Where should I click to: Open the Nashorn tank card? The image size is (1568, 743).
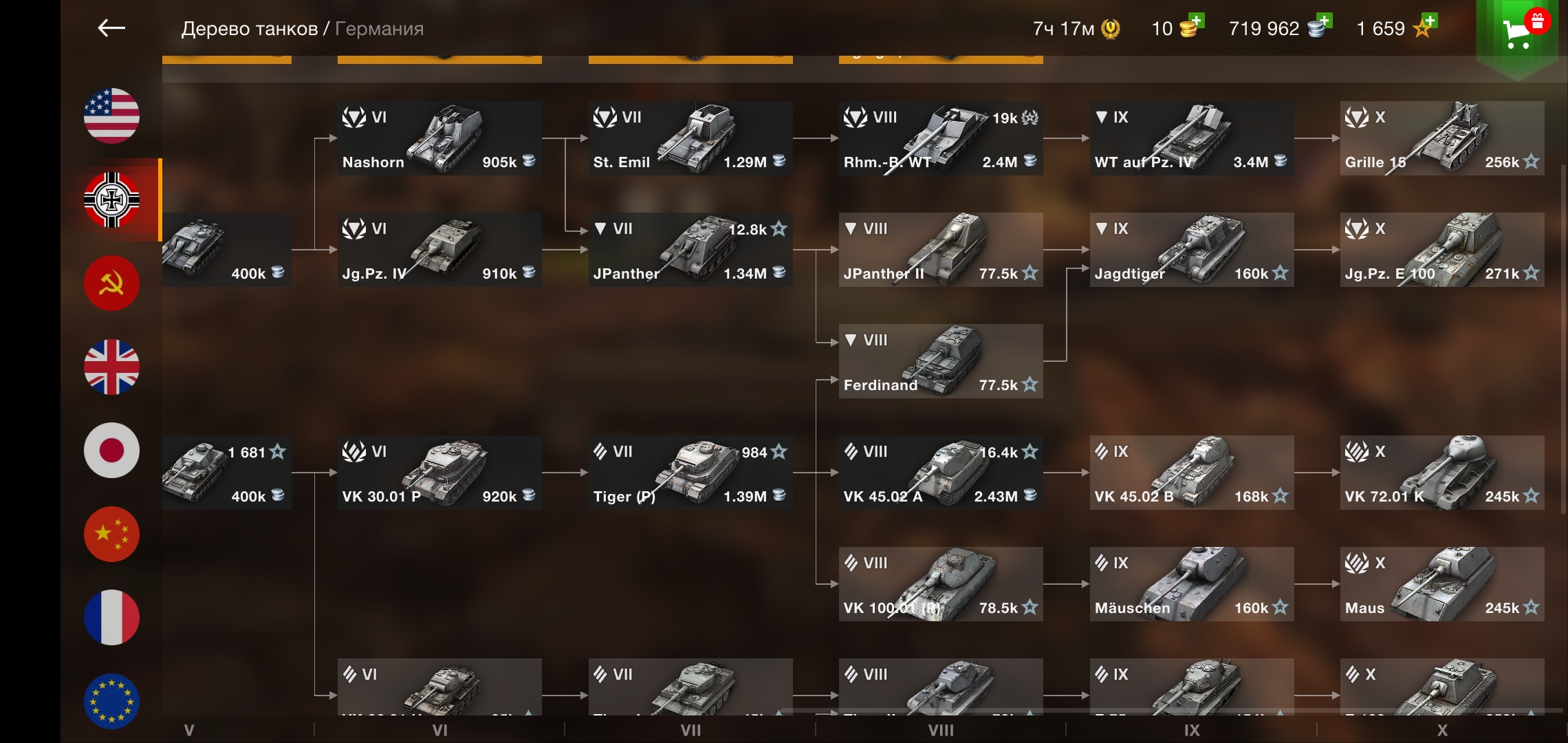[439, 138]
